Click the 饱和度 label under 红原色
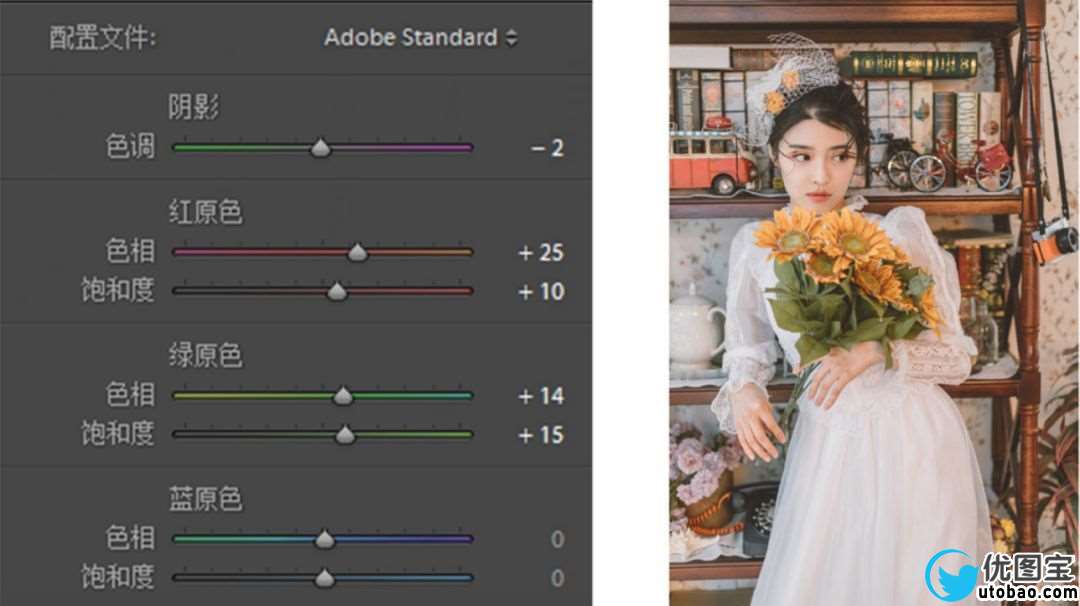The width and height of the screenshot is (1080, 606). (118, 291)
